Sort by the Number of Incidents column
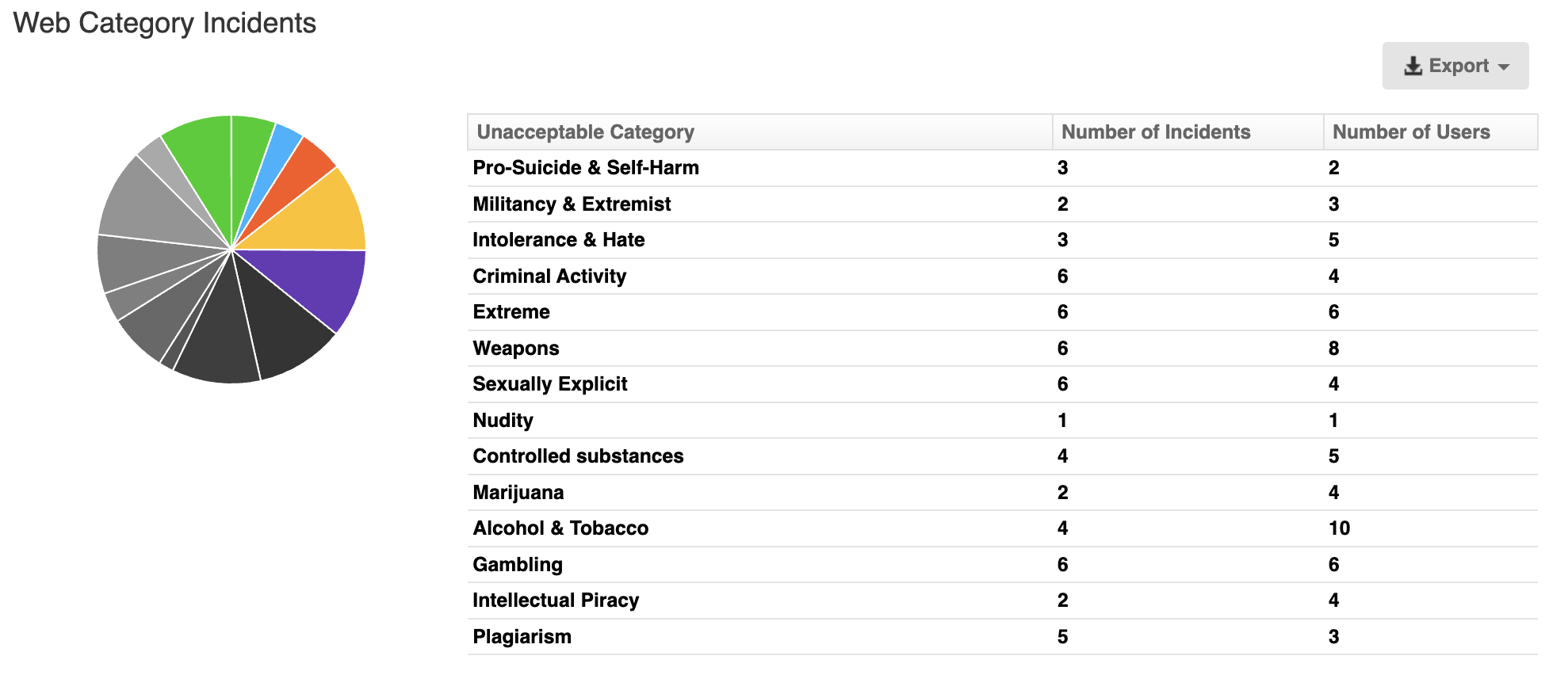This screenshot has width=1568, height=694. (1157, 132)
